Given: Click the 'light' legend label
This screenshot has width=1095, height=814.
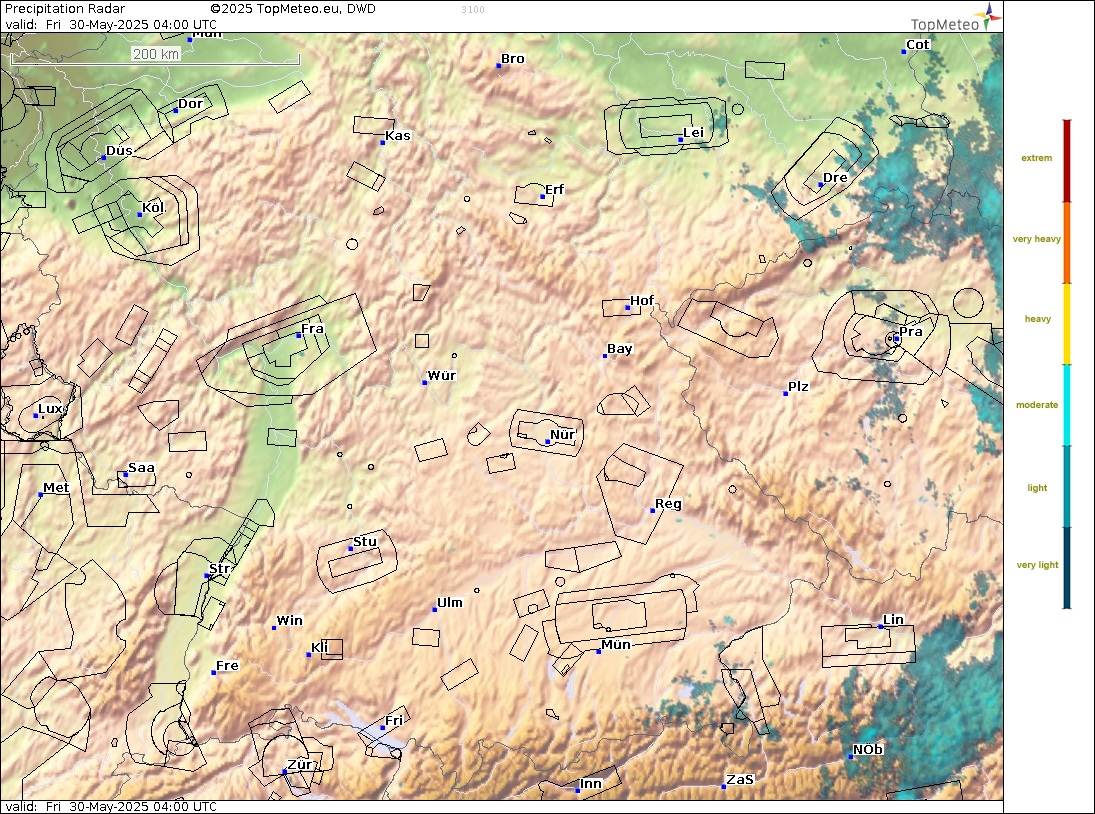Looking at the screenshot, I should click(1037, 488).
